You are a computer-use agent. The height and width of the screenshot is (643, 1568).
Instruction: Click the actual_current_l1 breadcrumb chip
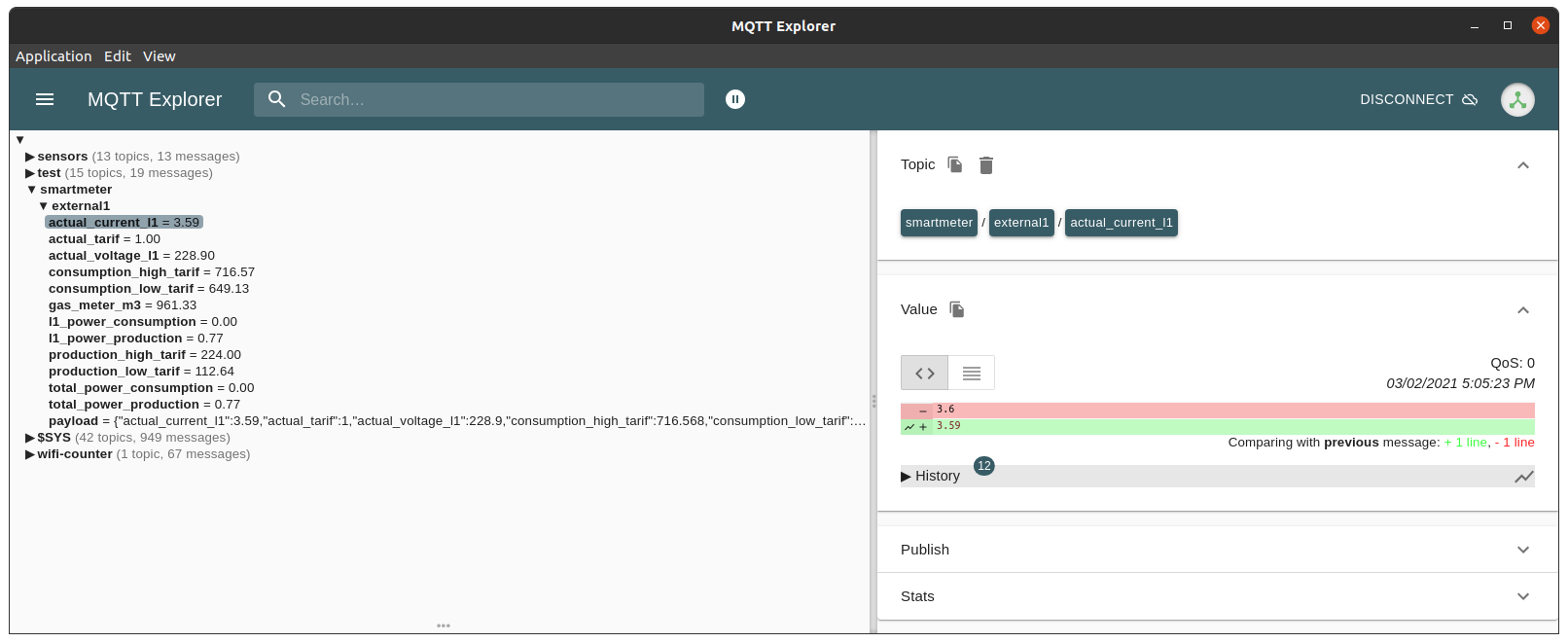(x=1122, y=223)
